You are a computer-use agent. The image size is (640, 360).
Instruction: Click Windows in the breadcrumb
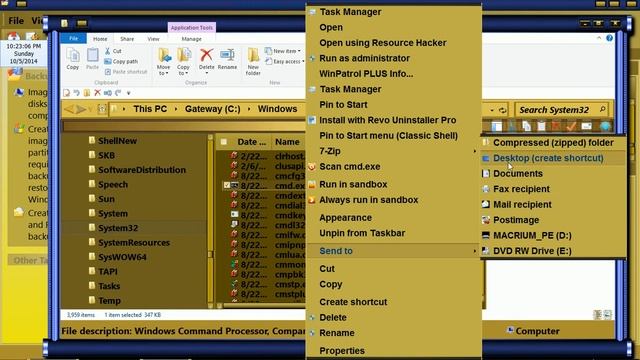pyautogui.click(x=277, y=109)
